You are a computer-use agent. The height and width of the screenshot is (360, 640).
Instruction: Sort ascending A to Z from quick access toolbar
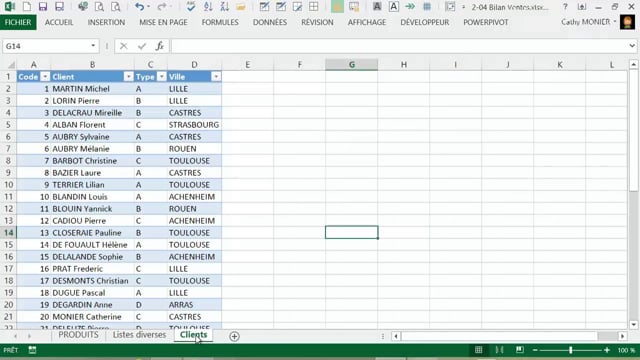point(208,7)
